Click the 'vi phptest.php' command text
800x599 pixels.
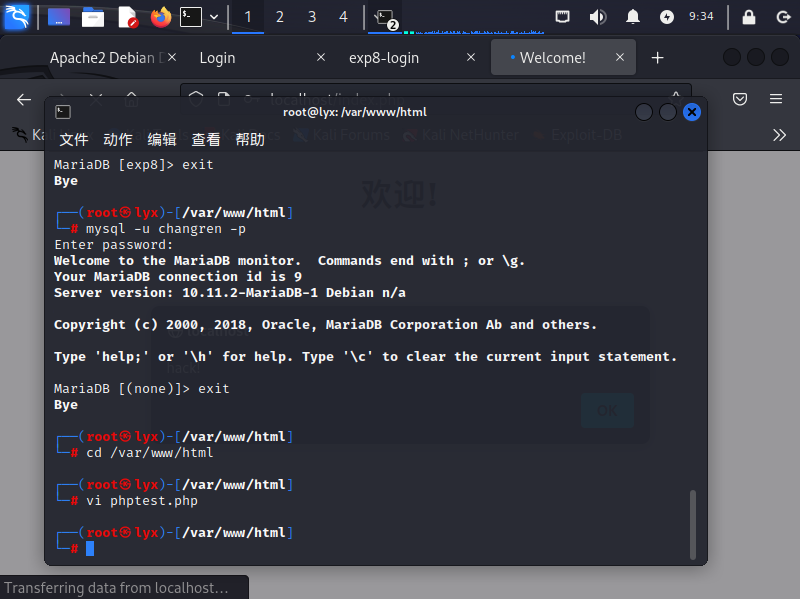[x=142, y=501]
